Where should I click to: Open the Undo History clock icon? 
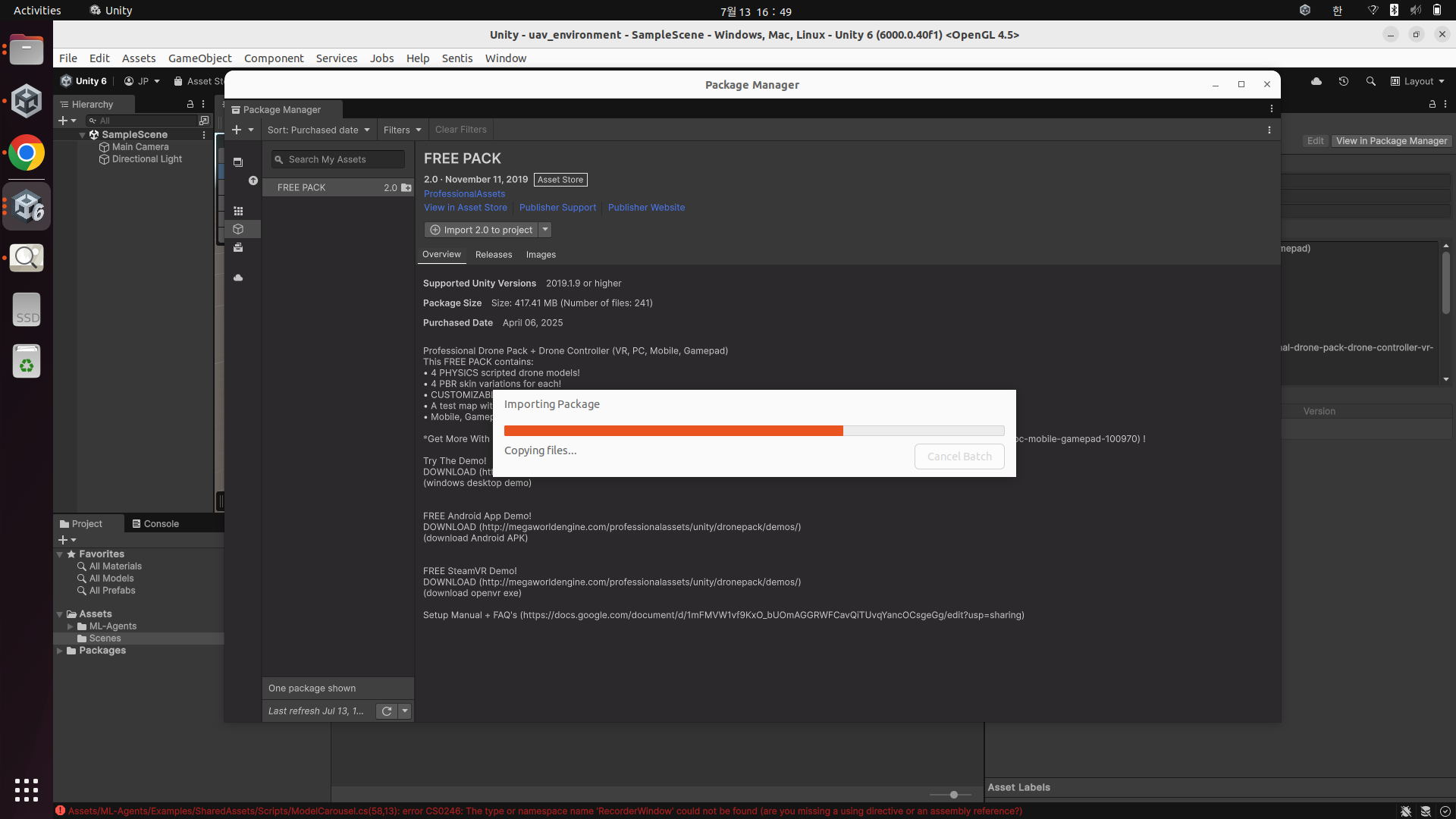point(1343,81)
